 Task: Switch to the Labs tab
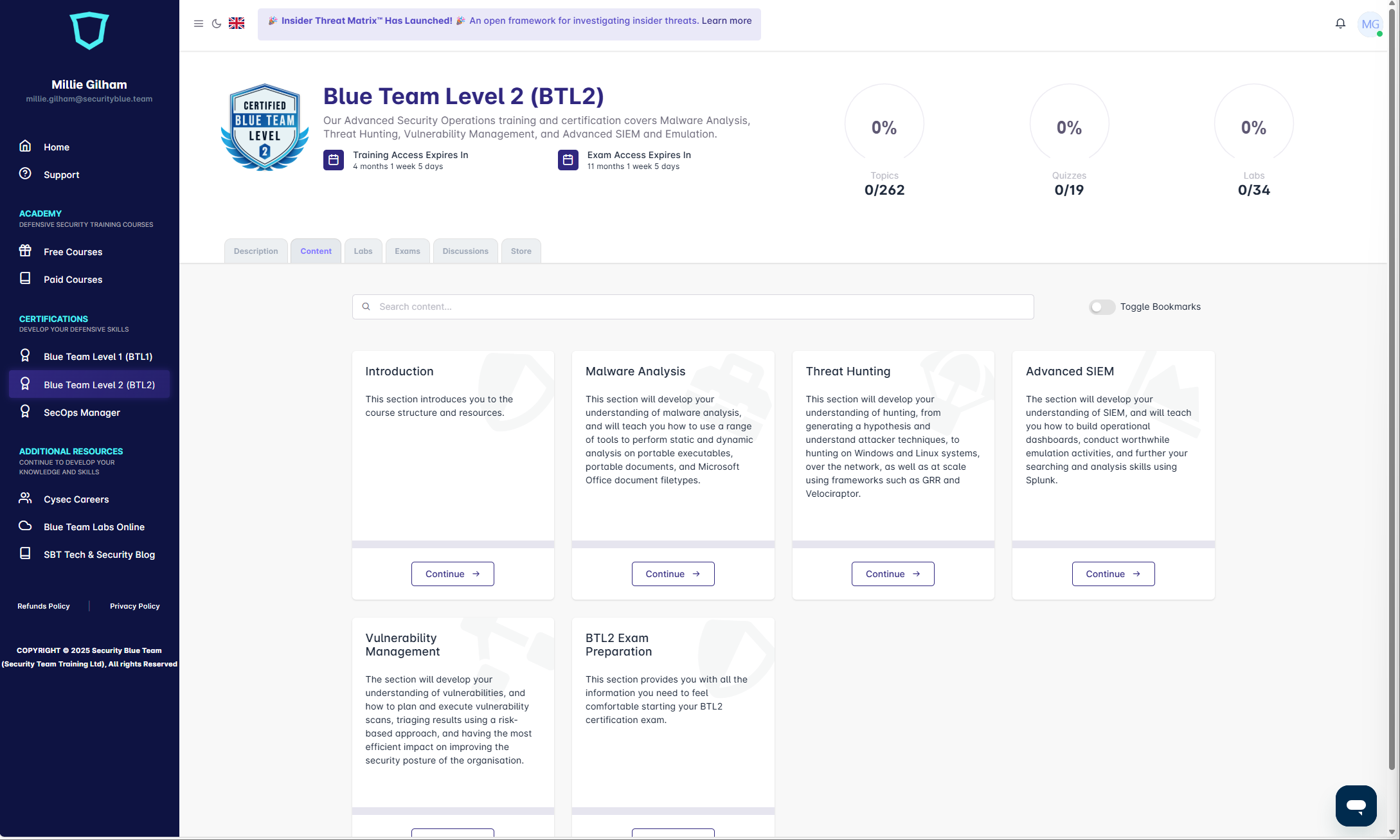point(363,251)
